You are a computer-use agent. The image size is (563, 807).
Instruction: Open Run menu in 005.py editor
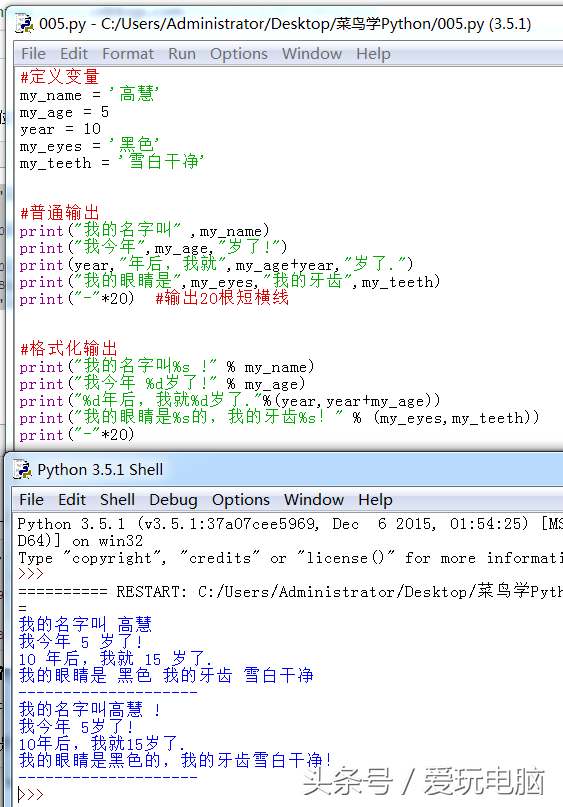[182, 54]
